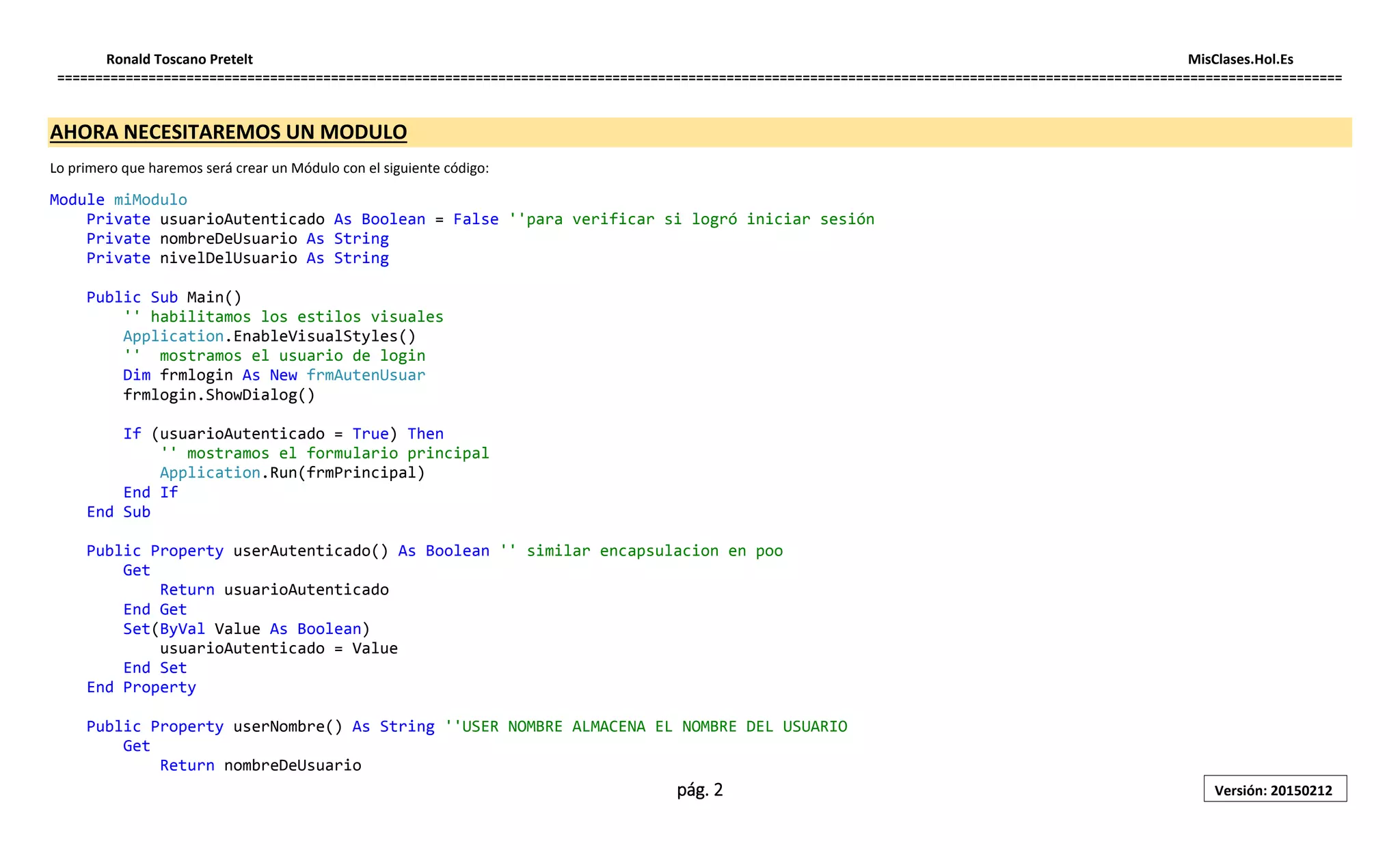Click the End Sub keyword line
The image size is (1400, 850).
pos(118,512)
